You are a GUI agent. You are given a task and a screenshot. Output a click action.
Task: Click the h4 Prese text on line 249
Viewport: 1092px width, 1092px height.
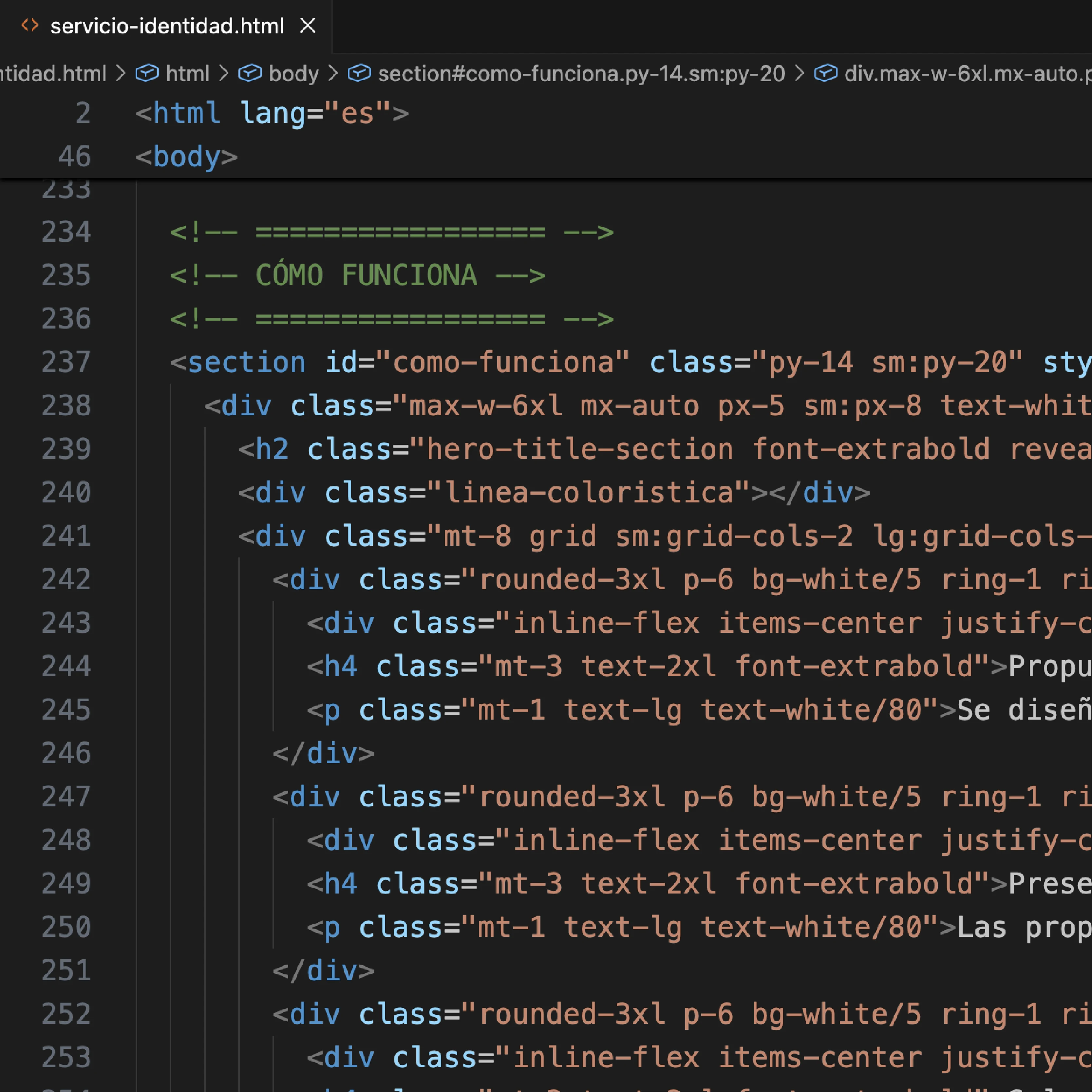tap(1050, 884)
